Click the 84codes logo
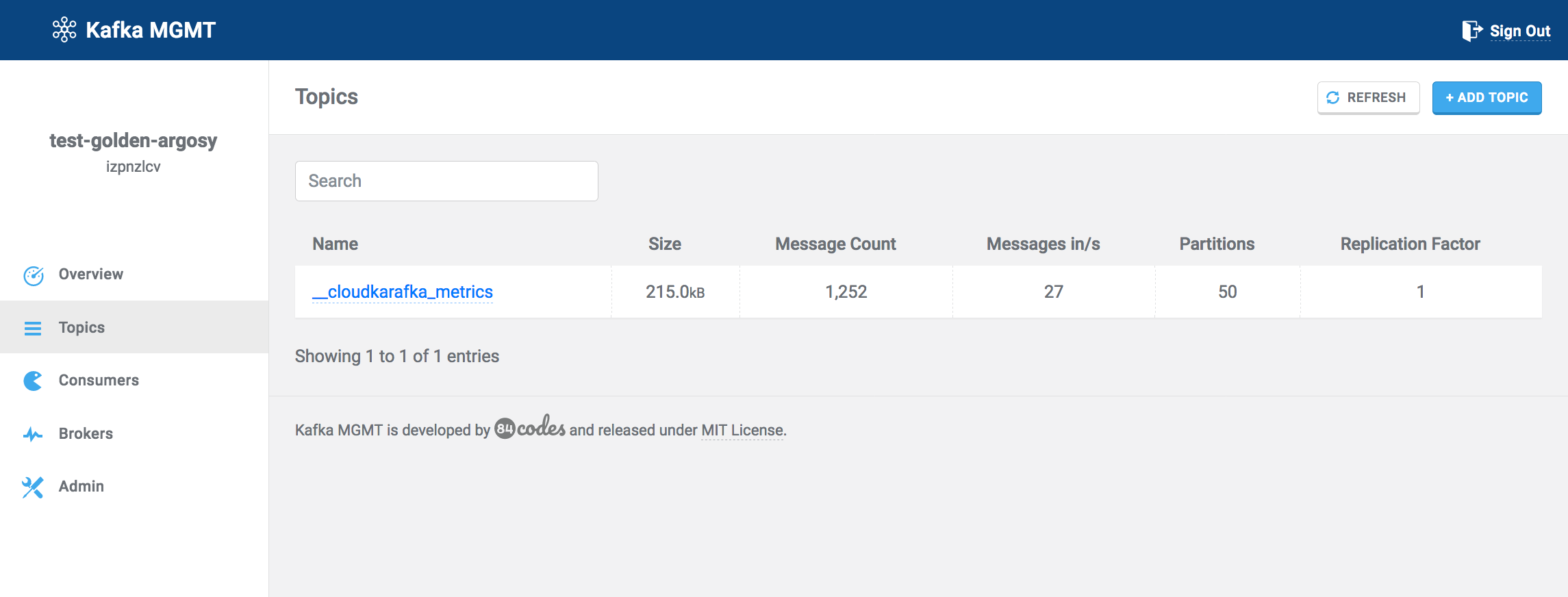The height and width of the screenshot is (597, 1568). [x=530, y=427]
